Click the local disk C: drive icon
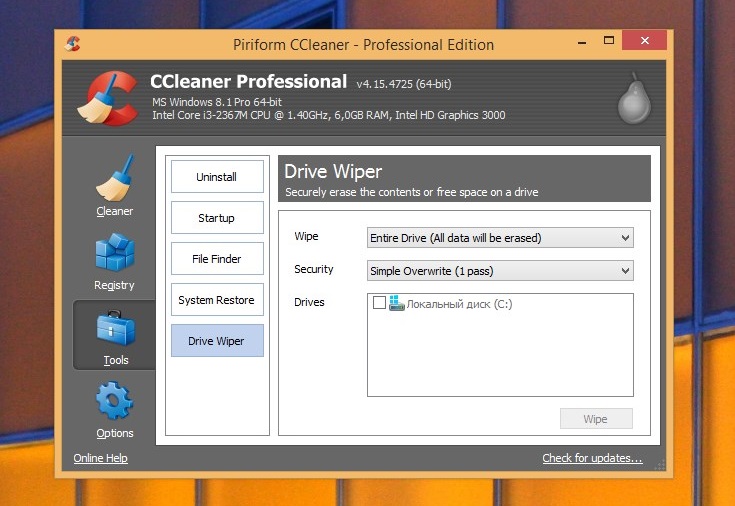The image size is (735, 506). pos(397,304)
